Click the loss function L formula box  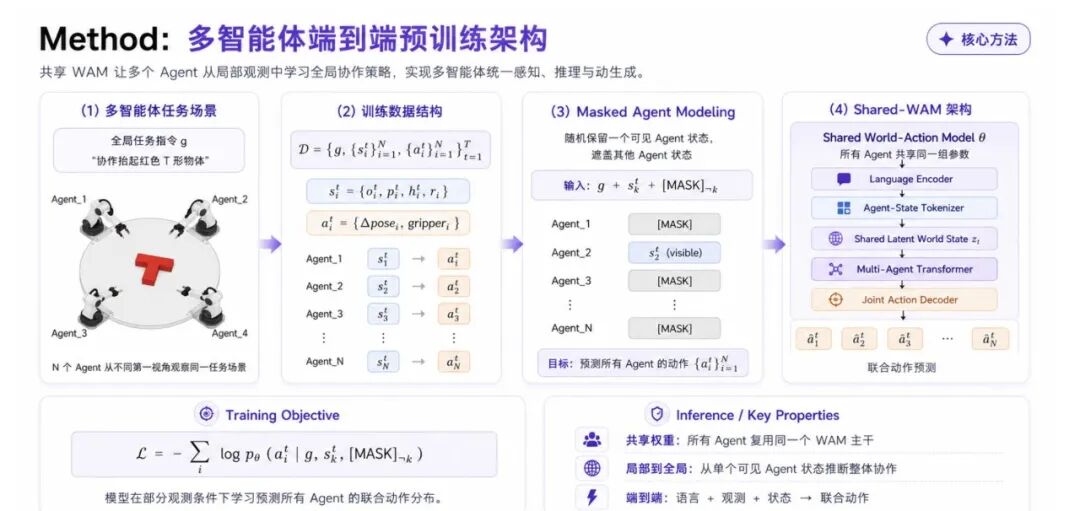(x=284, y=454)
